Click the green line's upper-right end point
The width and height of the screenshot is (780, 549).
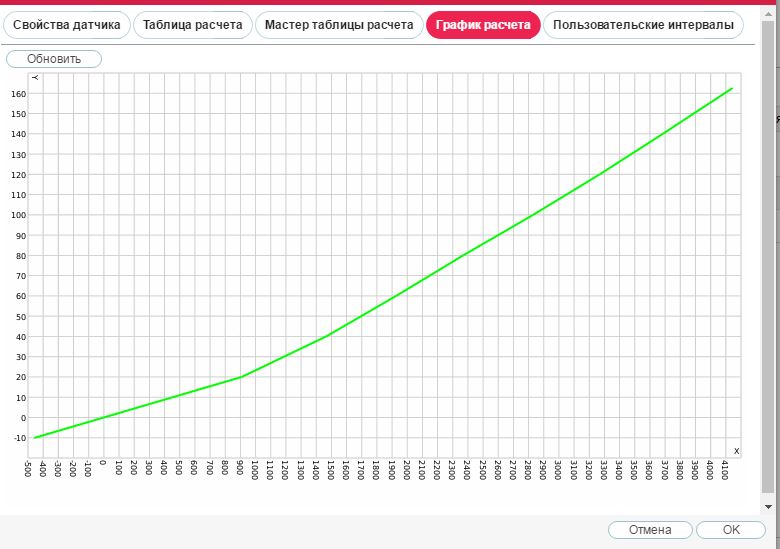click(733, 88)
